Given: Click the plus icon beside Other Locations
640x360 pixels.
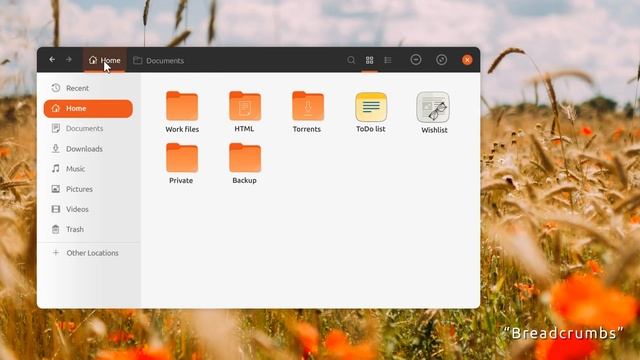Looking at the screenshot, I should [x=56, y=253].
